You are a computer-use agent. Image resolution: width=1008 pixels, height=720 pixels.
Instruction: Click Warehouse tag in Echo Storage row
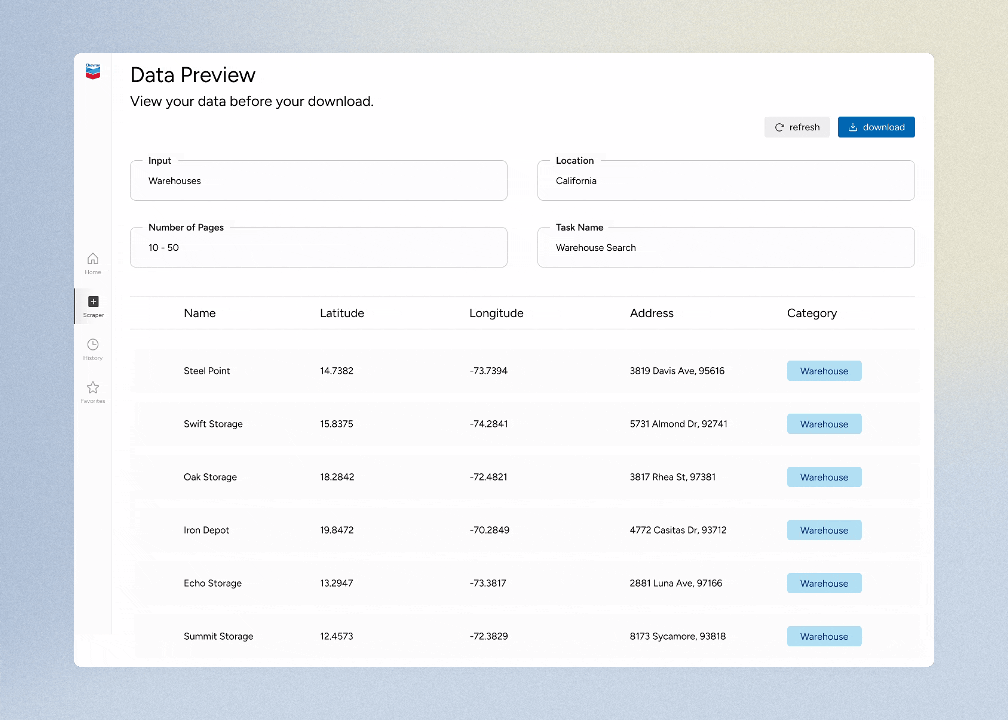pos(824,583)
